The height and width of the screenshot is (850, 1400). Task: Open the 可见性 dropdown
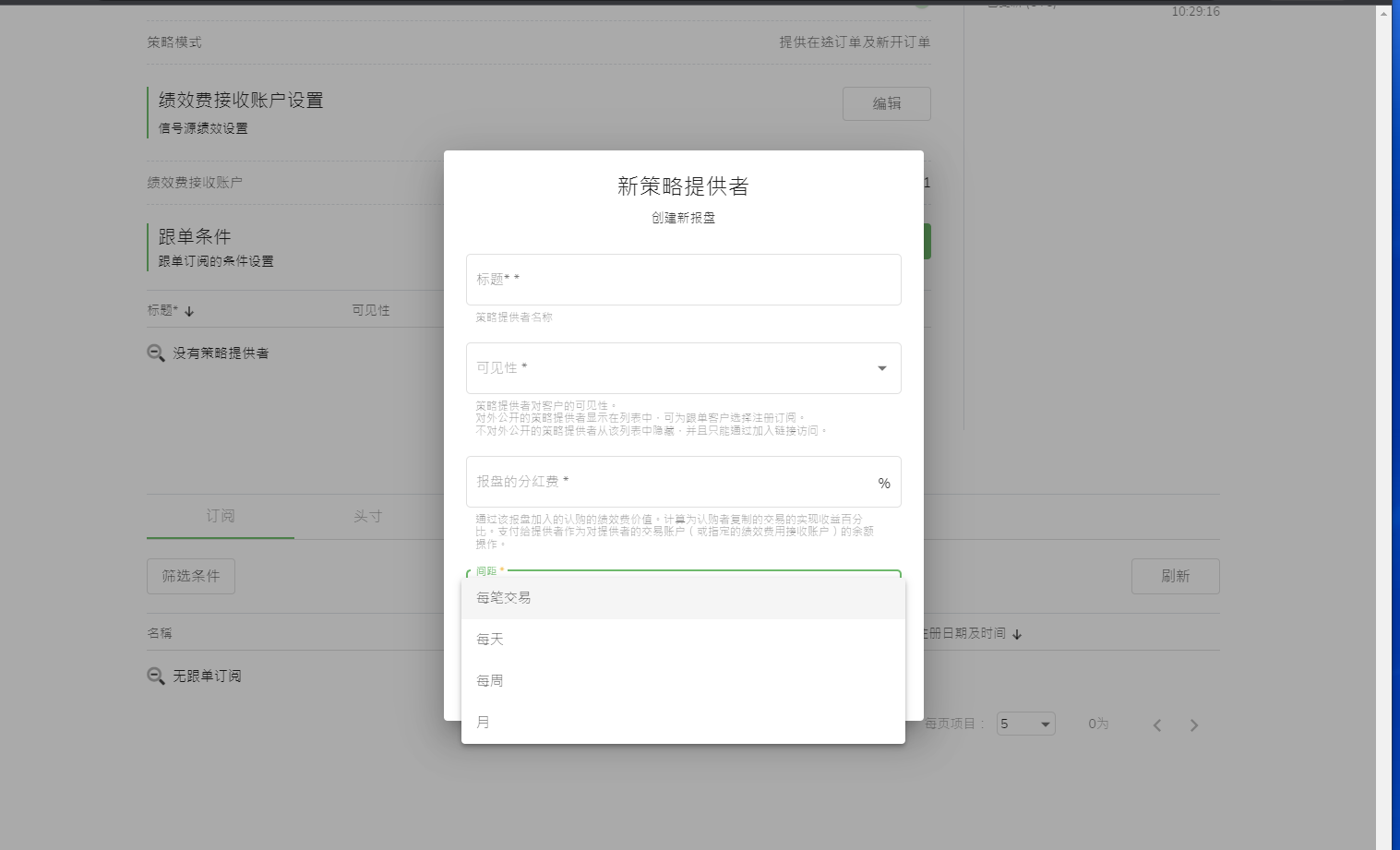click(x=683, y=368)
